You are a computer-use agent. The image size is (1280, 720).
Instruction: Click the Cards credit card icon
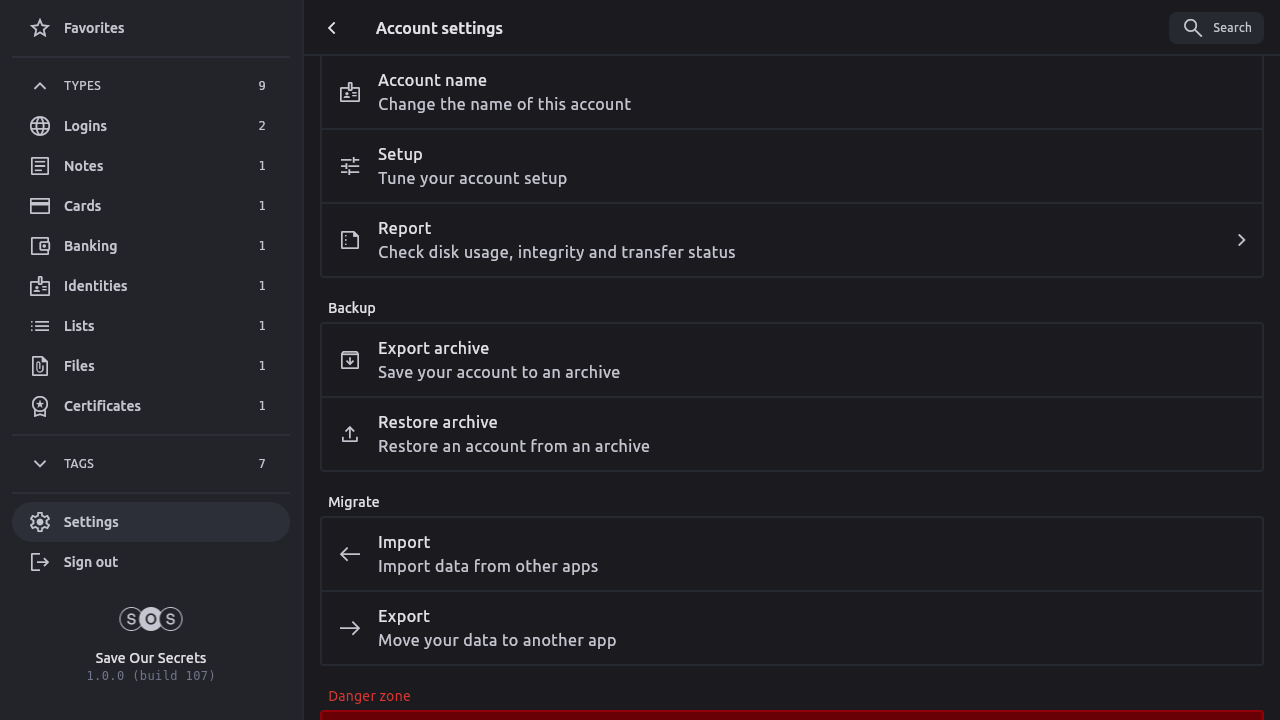point(40,206)
